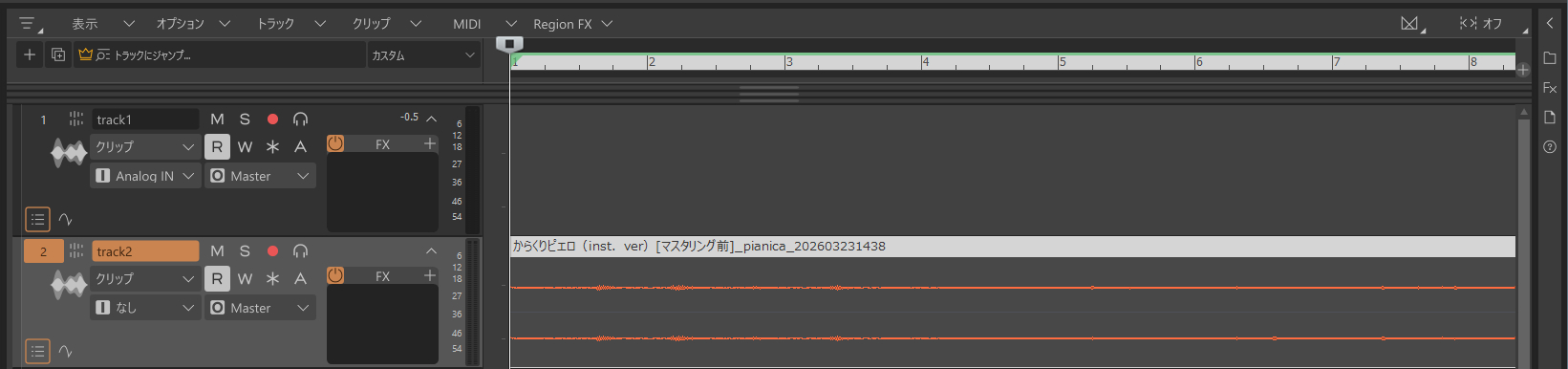Open the Fx plugin browser icon

coord(1550,88)
